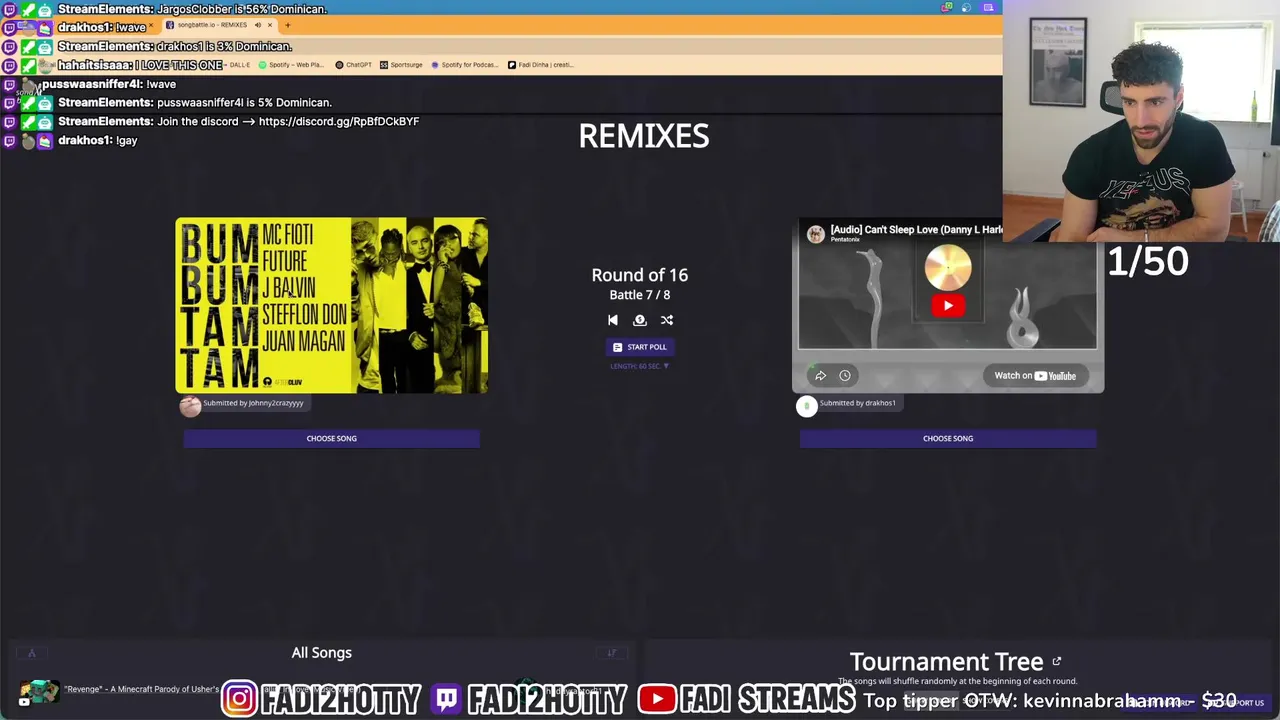Play the Can't Sleep Love YouTube video

[x=948, y=305]
